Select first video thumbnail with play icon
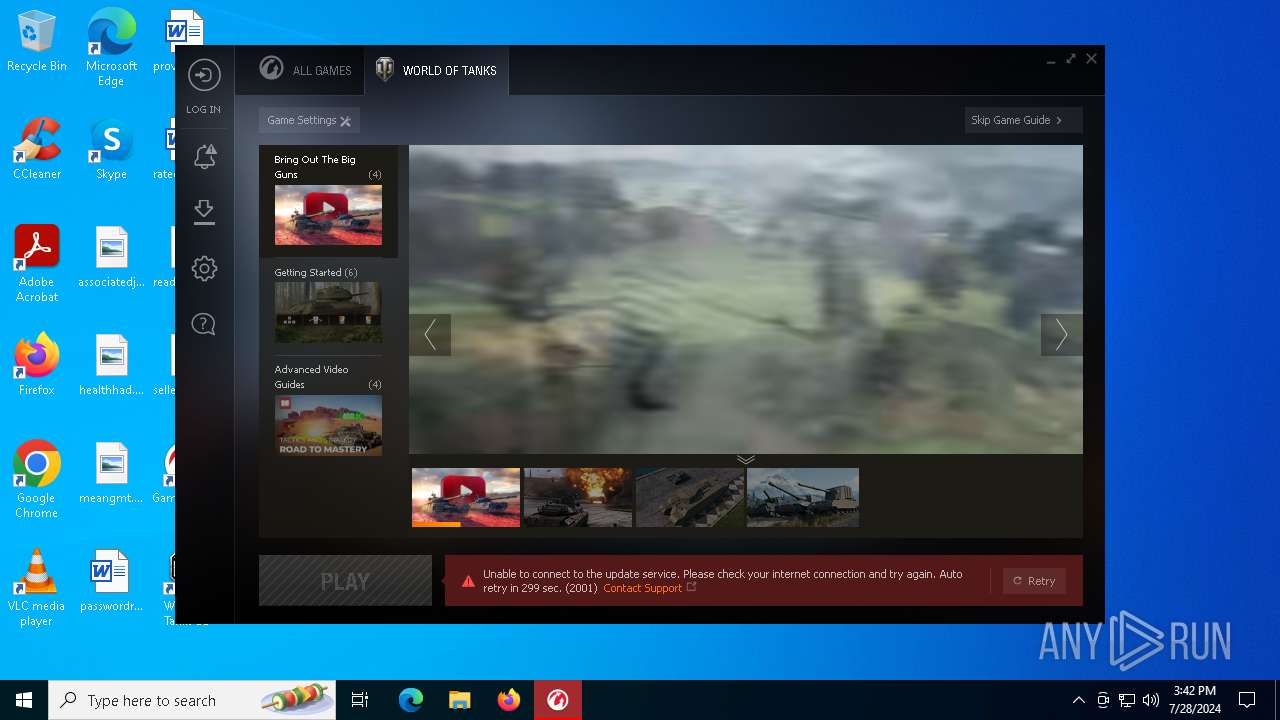 point(466,497)
